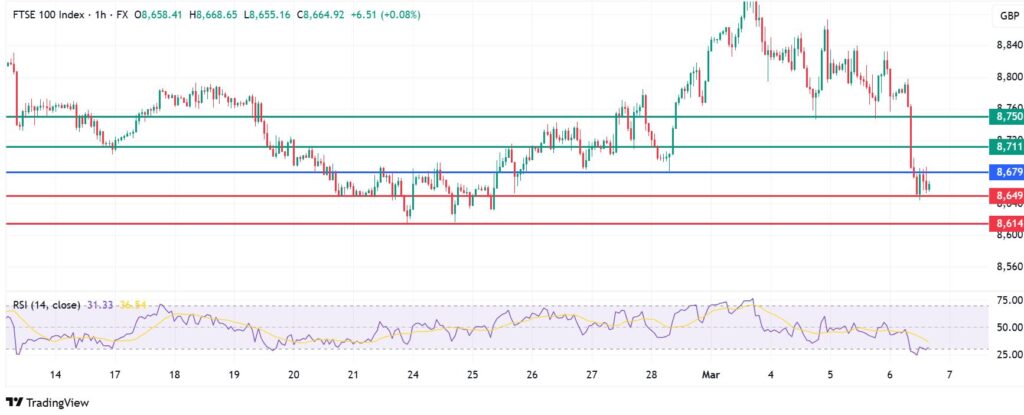Select the 7 date label on time axis
Image resolution: width=1024 pixels, height=415 pixels.
(x=948, y=374)
